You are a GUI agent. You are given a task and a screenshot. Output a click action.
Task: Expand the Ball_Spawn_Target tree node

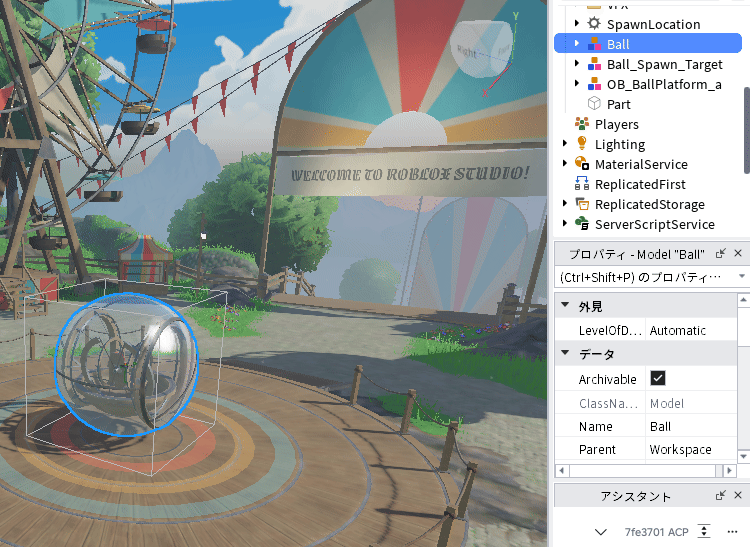pos(576,63)
